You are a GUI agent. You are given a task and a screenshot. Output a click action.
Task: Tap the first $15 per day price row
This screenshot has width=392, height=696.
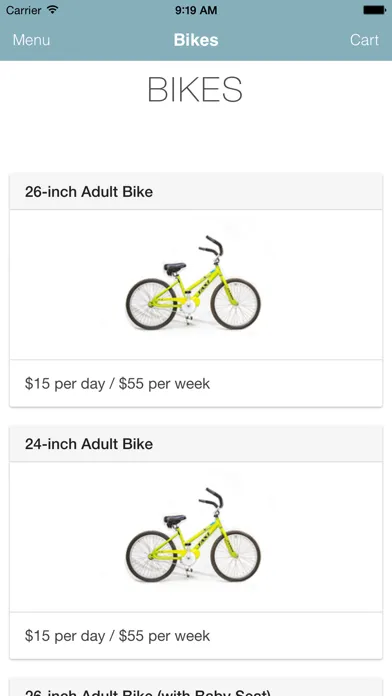[196, 384]
